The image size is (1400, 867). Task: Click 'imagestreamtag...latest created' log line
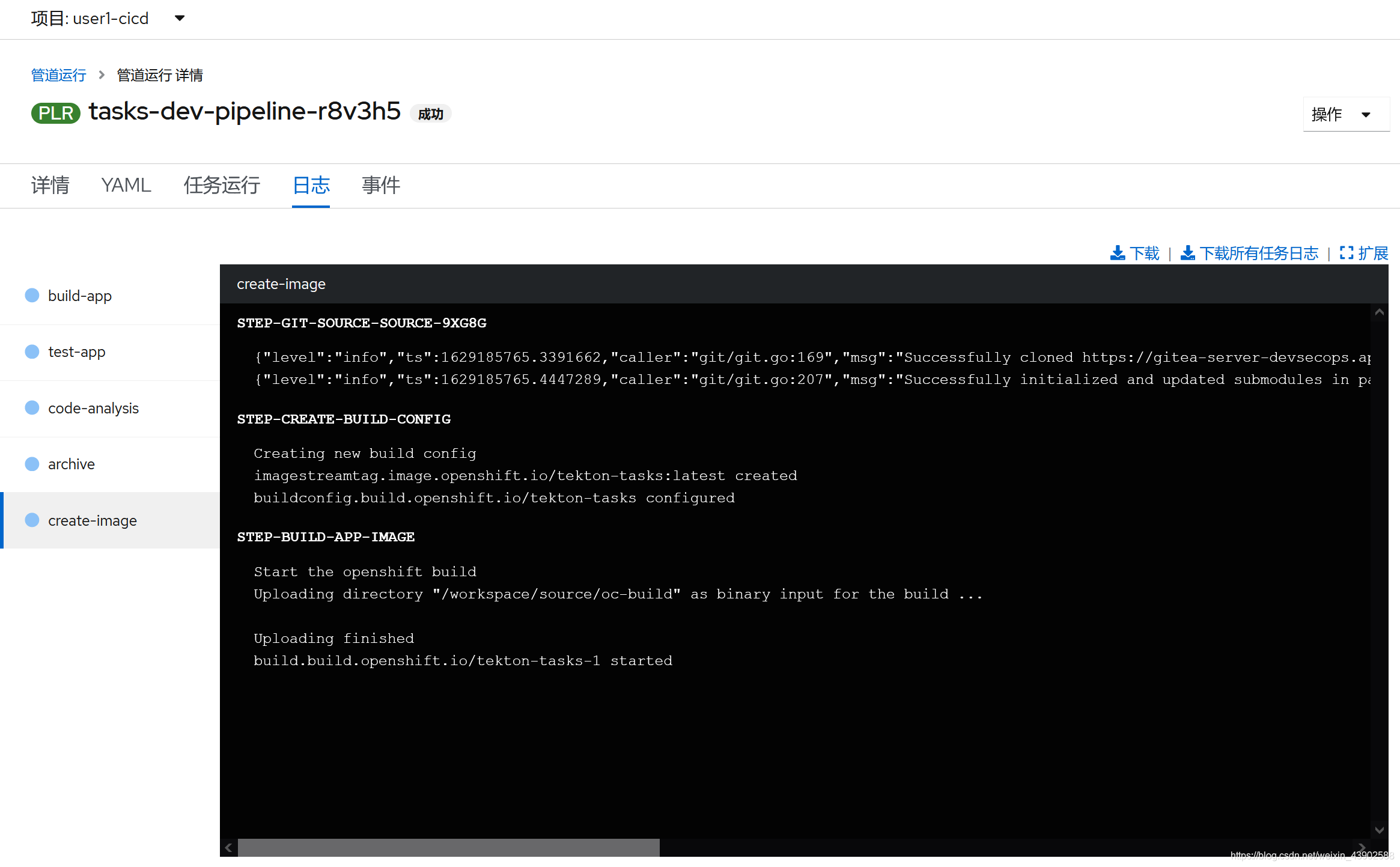(x=525, y=476)
